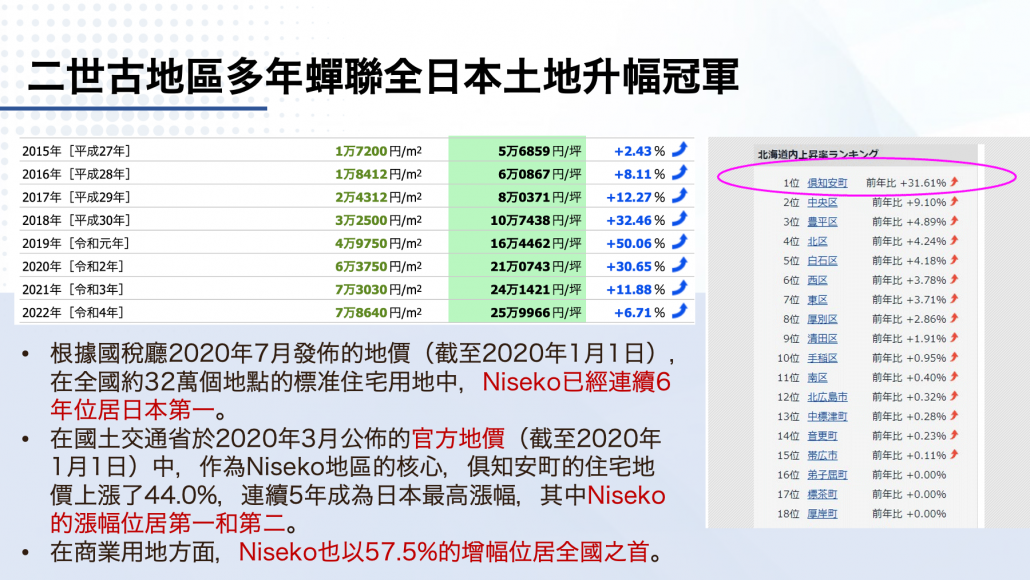This screenshot has width=1030, height=580.
Task: Open the 標茶町 link ranked 17位
Action: tap(822, 494)
